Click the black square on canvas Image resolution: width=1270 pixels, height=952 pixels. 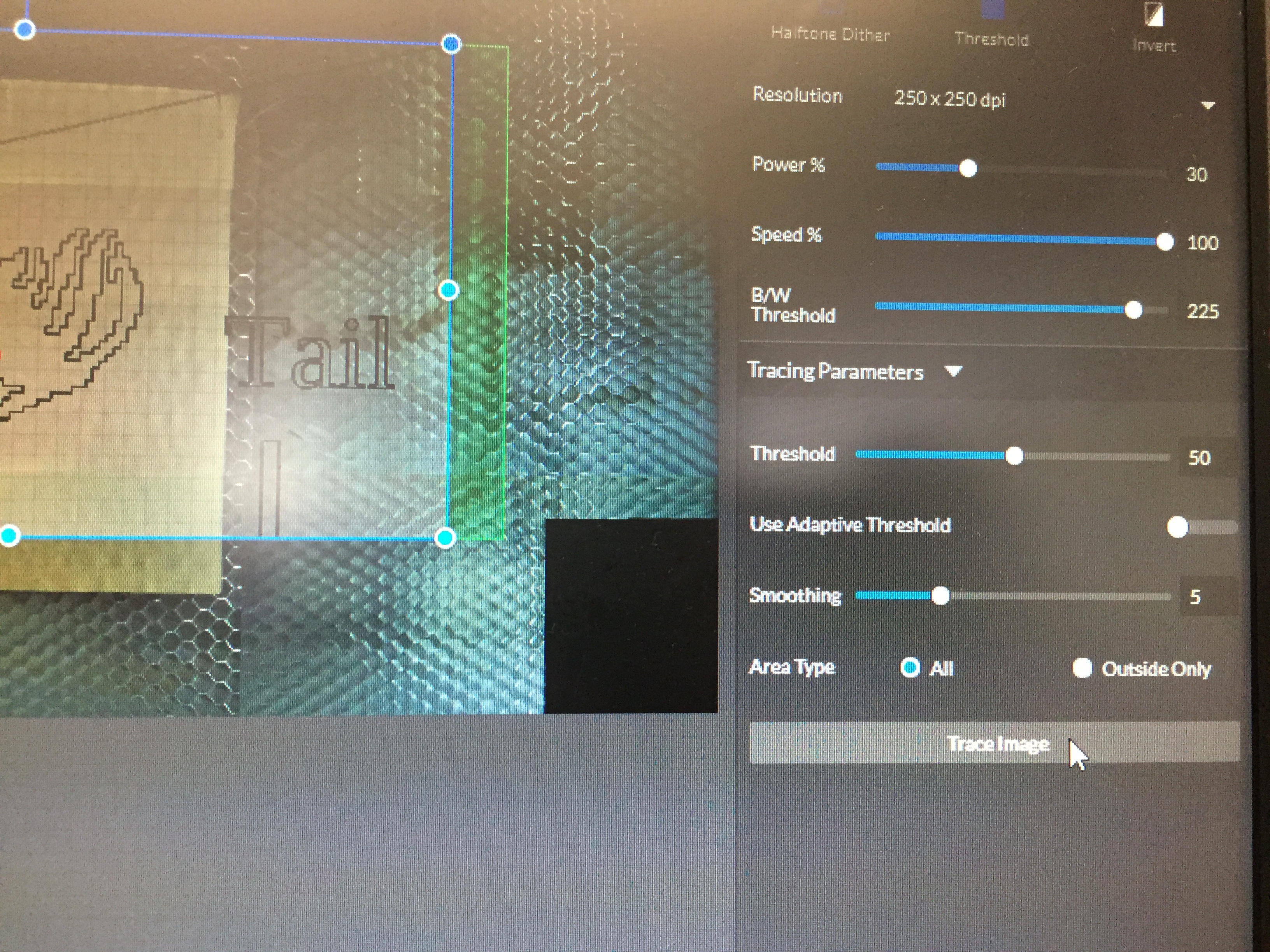point(631,616)
